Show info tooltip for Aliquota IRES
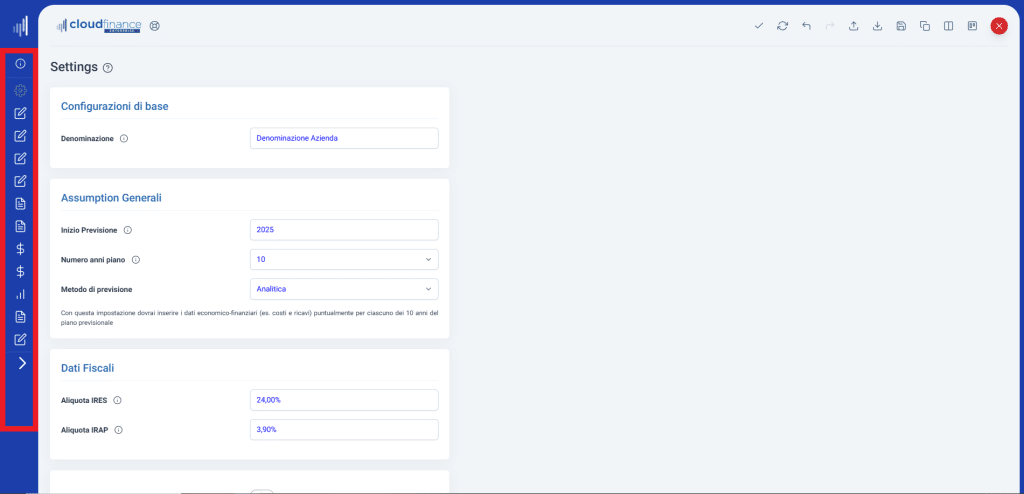1024x494 pixels. click(x=117, y=400)
